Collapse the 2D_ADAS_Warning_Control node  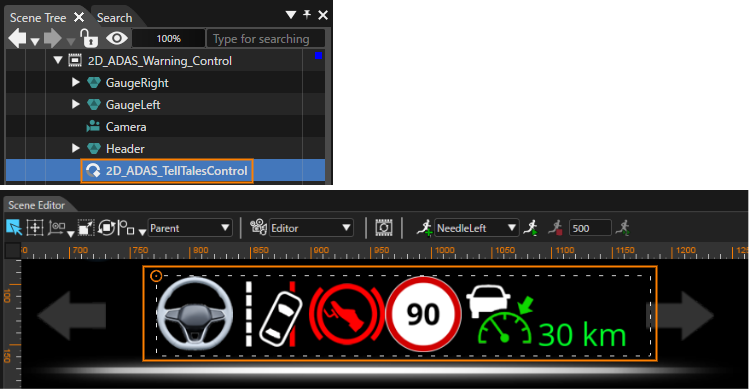pyautogui.click(x=58, y=60)
